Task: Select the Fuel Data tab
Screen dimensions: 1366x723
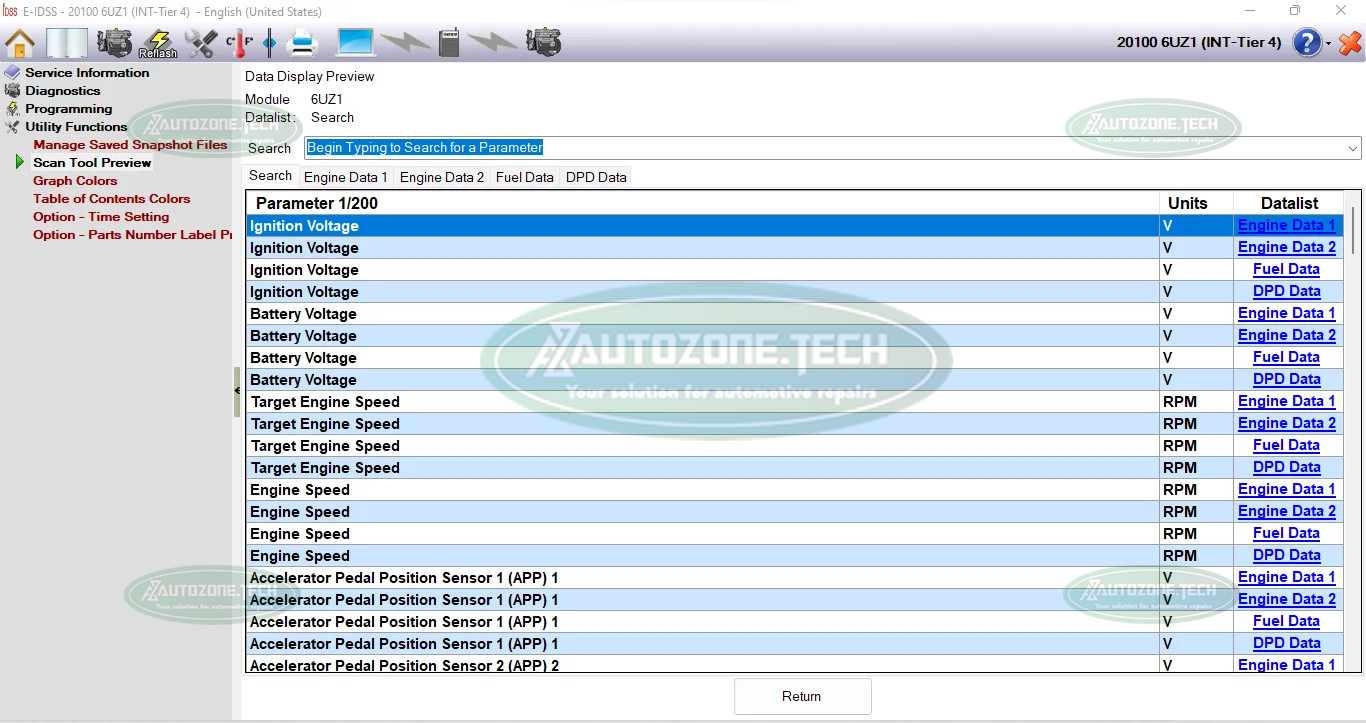Action: point(524,177)
